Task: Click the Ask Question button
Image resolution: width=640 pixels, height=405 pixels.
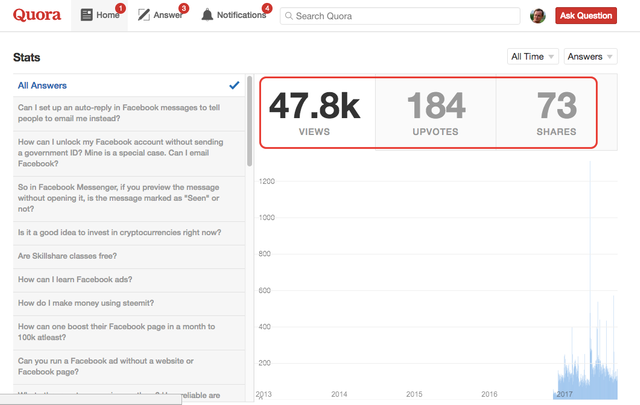Action: pos(586,16)
